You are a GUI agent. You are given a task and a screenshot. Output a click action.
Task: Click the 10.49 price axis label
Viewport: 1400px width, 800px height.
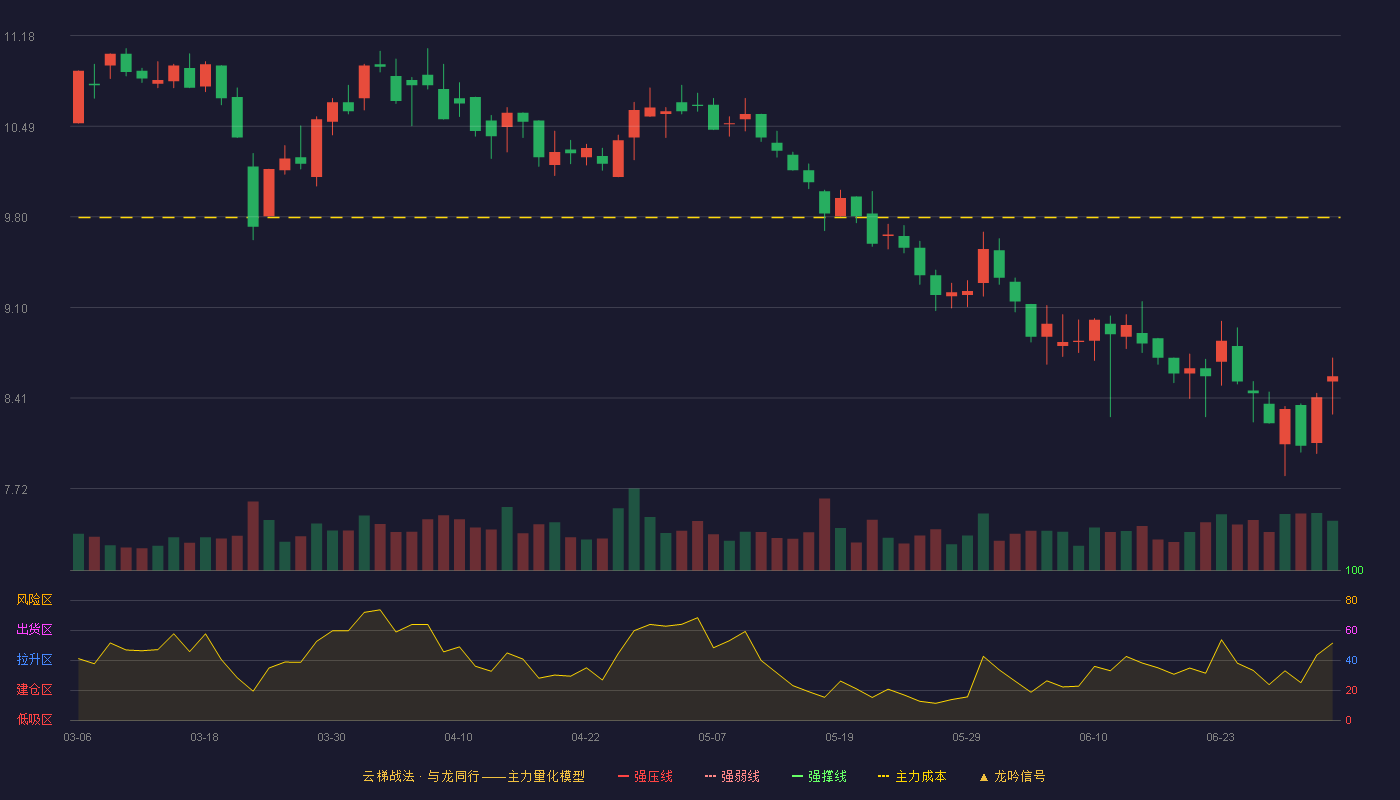pos(19,128)
